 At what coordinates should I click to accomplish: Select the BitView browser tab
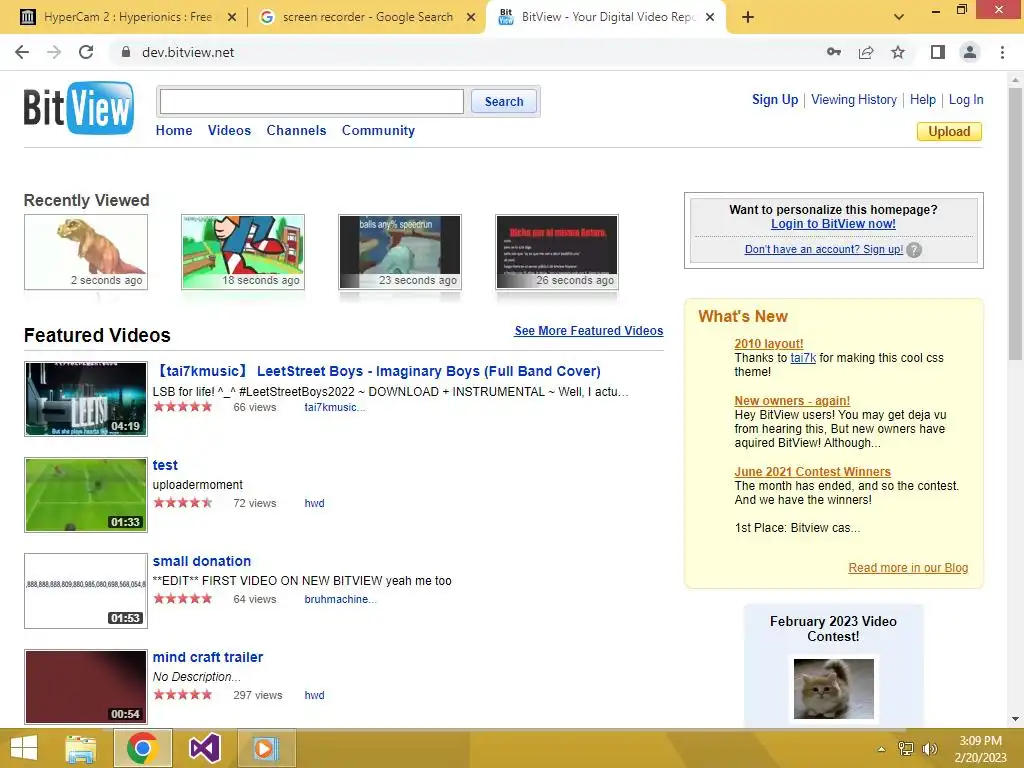click(x=605, y=17)
